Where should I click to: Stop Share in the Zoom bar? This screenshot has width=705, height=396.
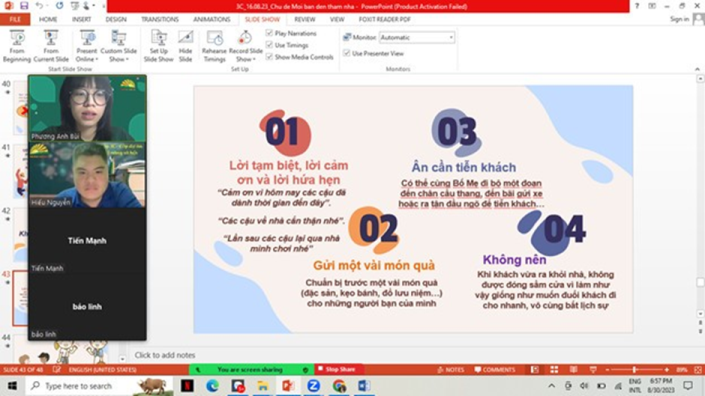tap(339, 369)
